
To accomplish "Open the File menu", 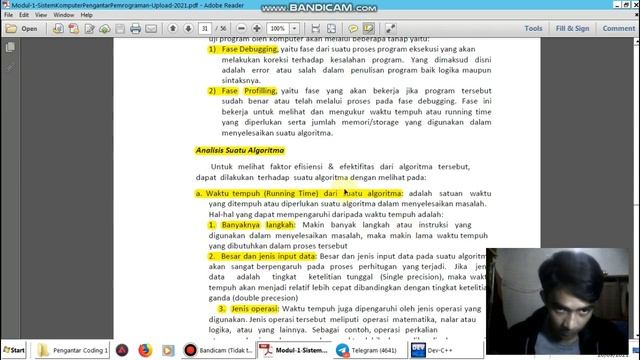I will (x=9, y=15).
